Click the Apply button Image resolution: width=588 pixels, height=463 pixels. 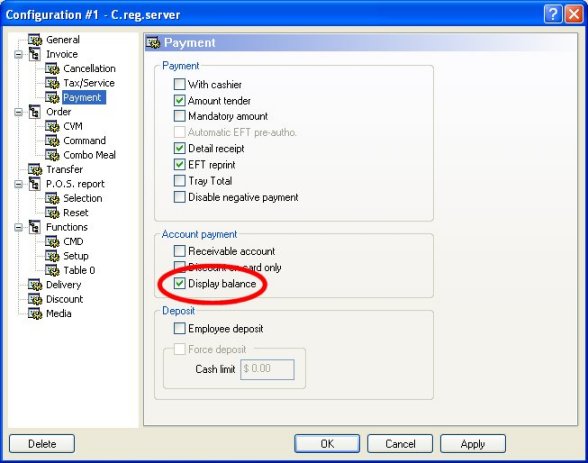[472, 444]
